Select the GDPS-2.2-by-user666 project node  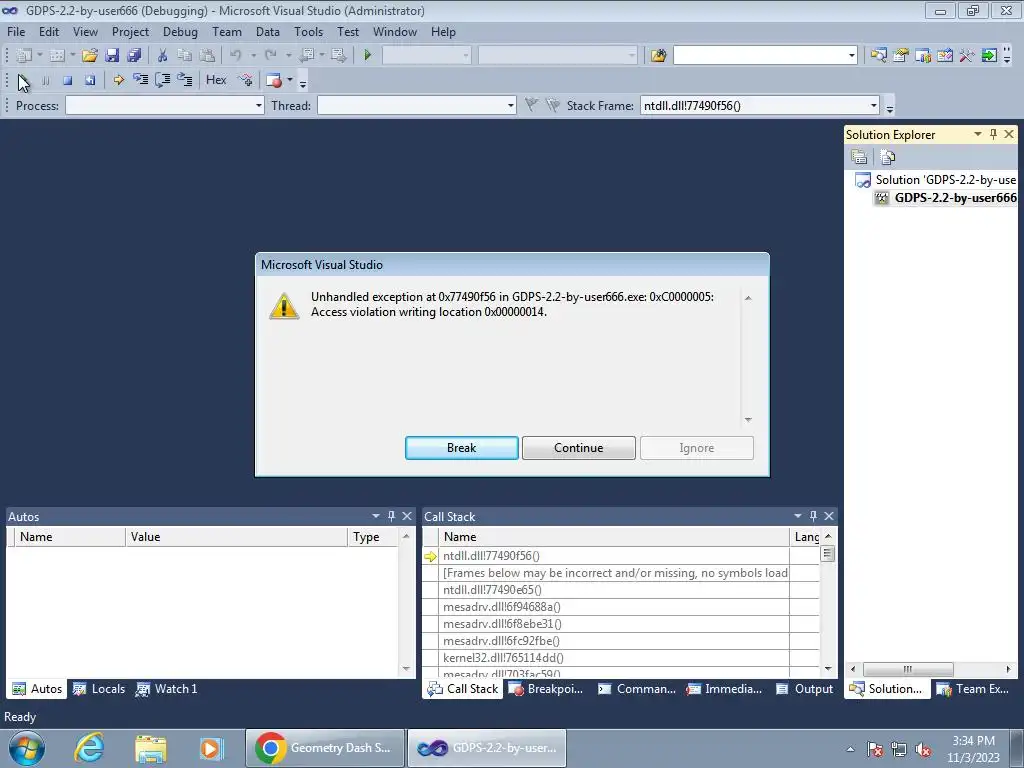point(948,198)
